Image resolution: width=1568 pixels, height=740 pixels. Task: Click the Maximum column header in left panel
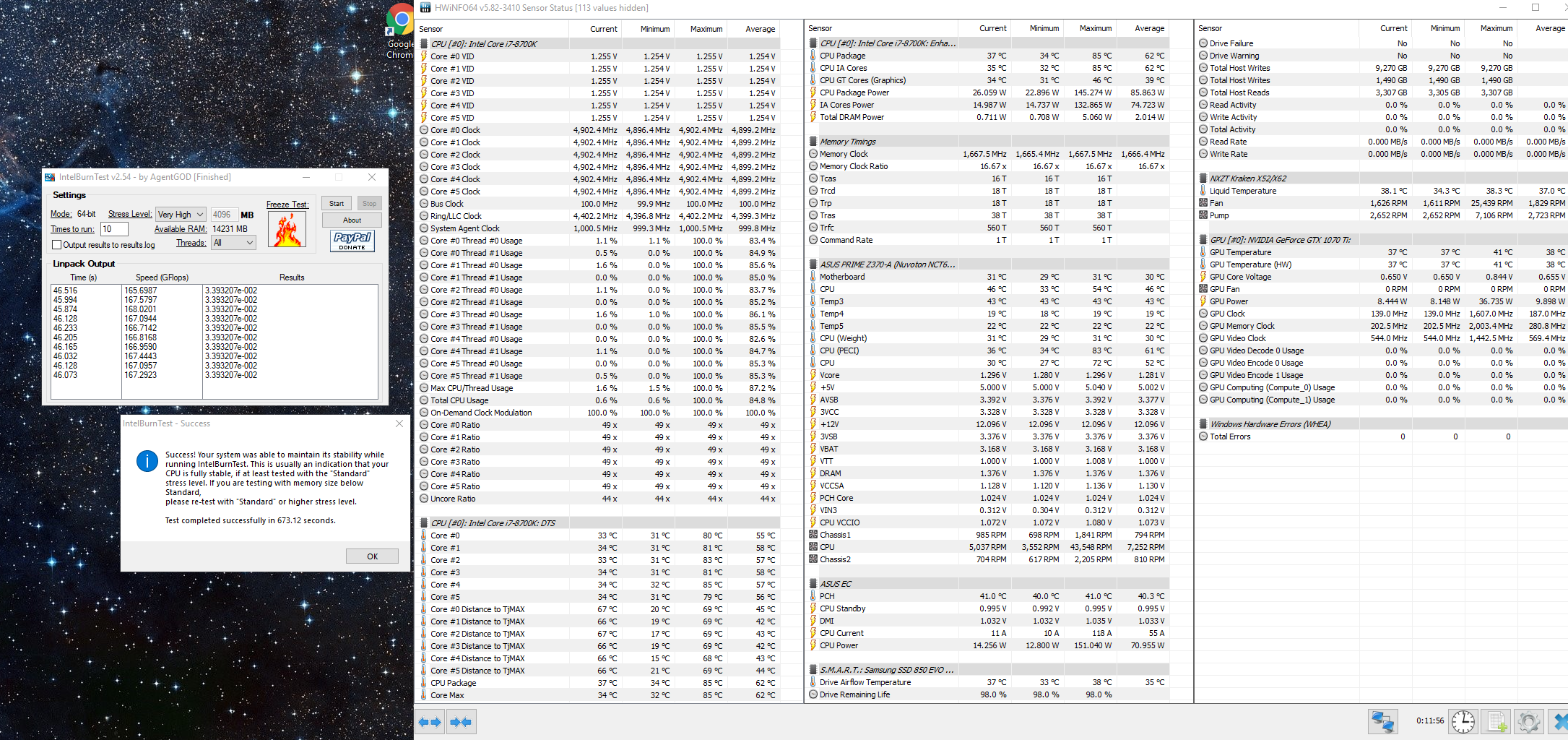[706, 29]
